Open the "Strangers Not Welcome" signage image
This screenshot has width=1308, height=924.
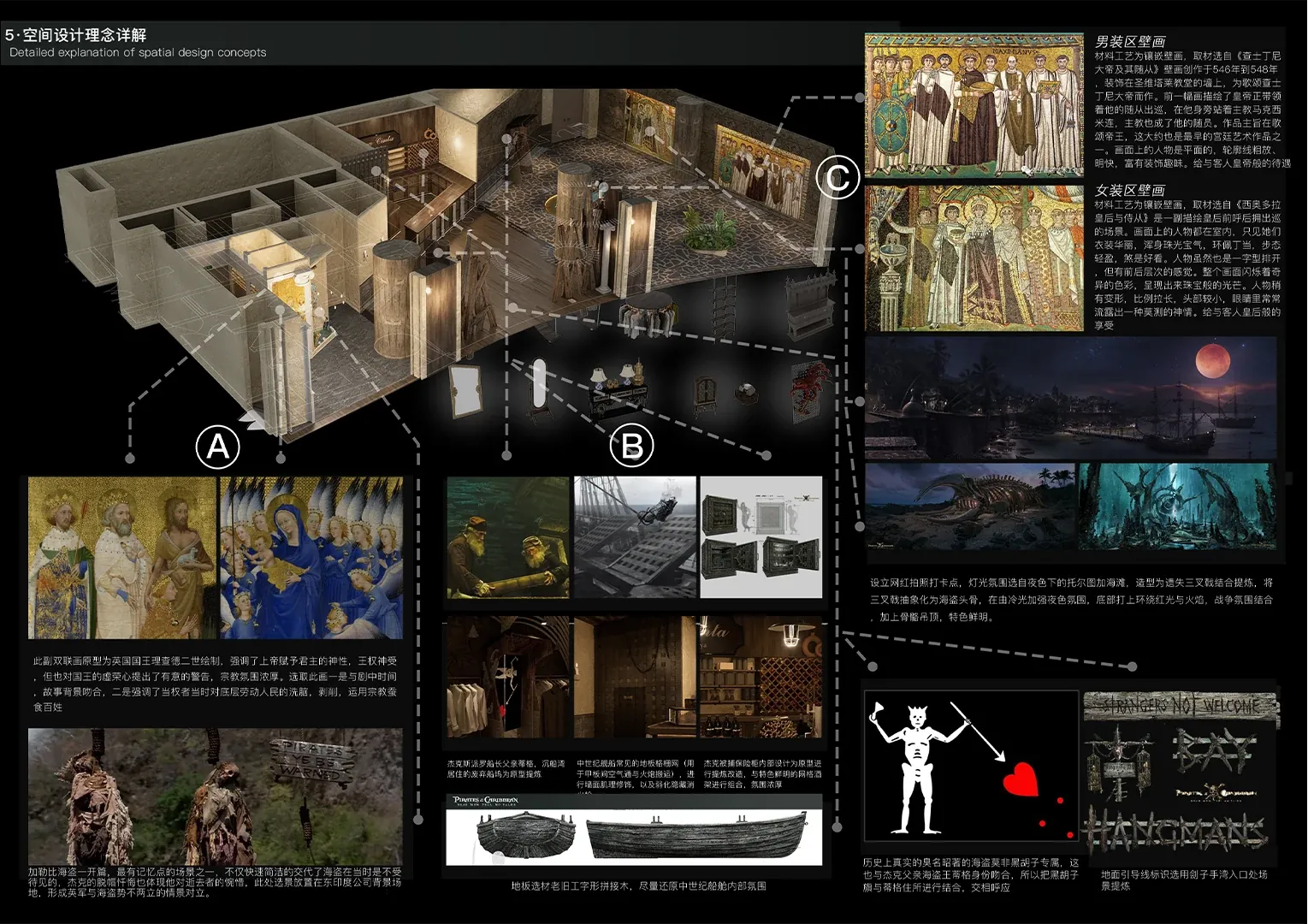coord(1181,773)
